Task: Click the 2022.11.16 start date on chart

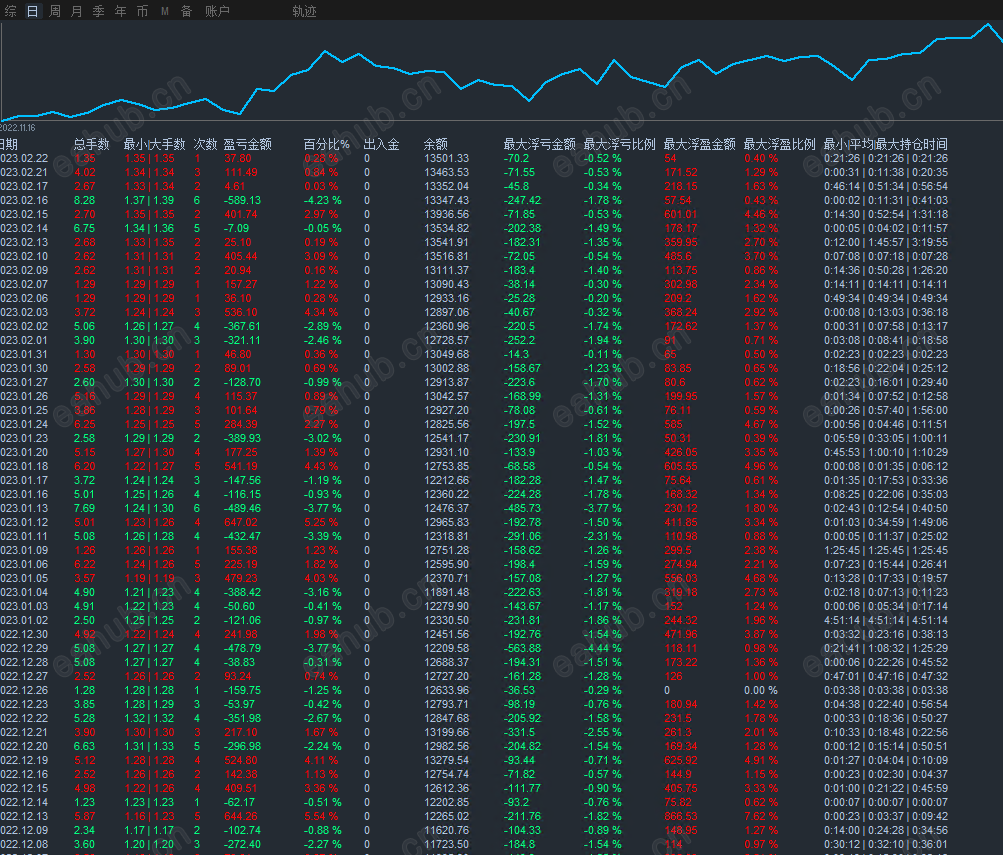Action: point(18,128)
